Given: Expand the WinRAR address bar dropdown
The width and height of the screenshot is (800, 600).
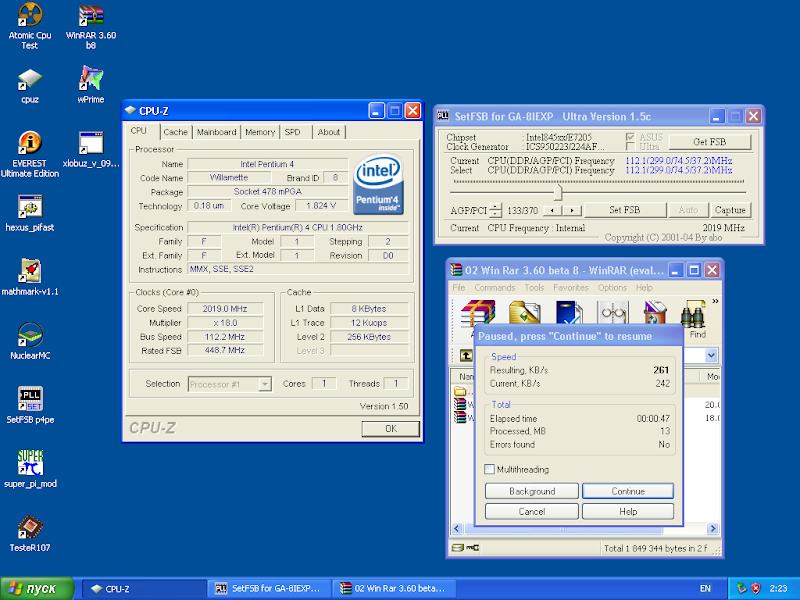Looking at the screenshot, I should (711, 355).
